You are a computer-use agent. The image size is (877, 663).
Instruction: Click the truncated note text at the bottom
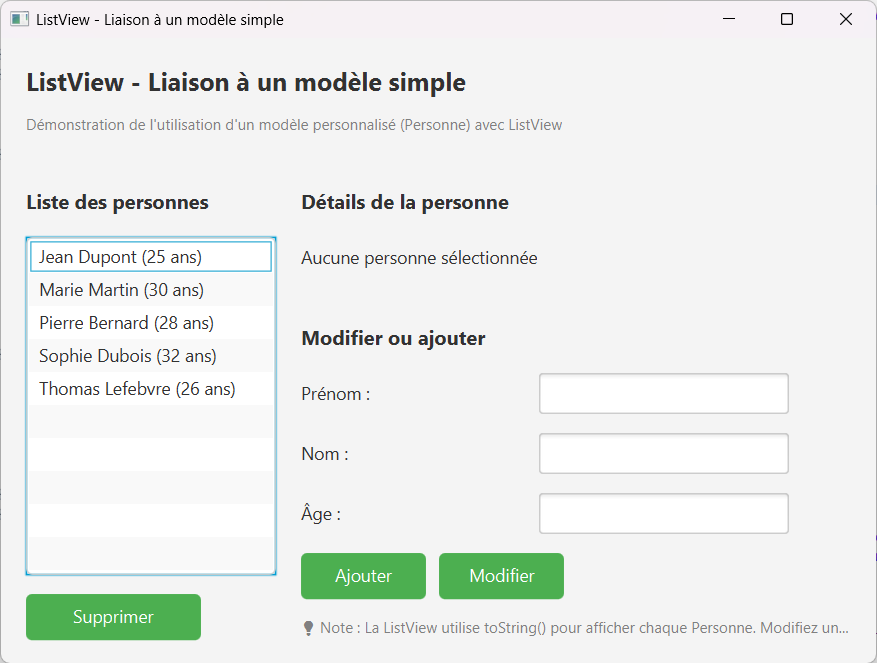tap(580, 627)
